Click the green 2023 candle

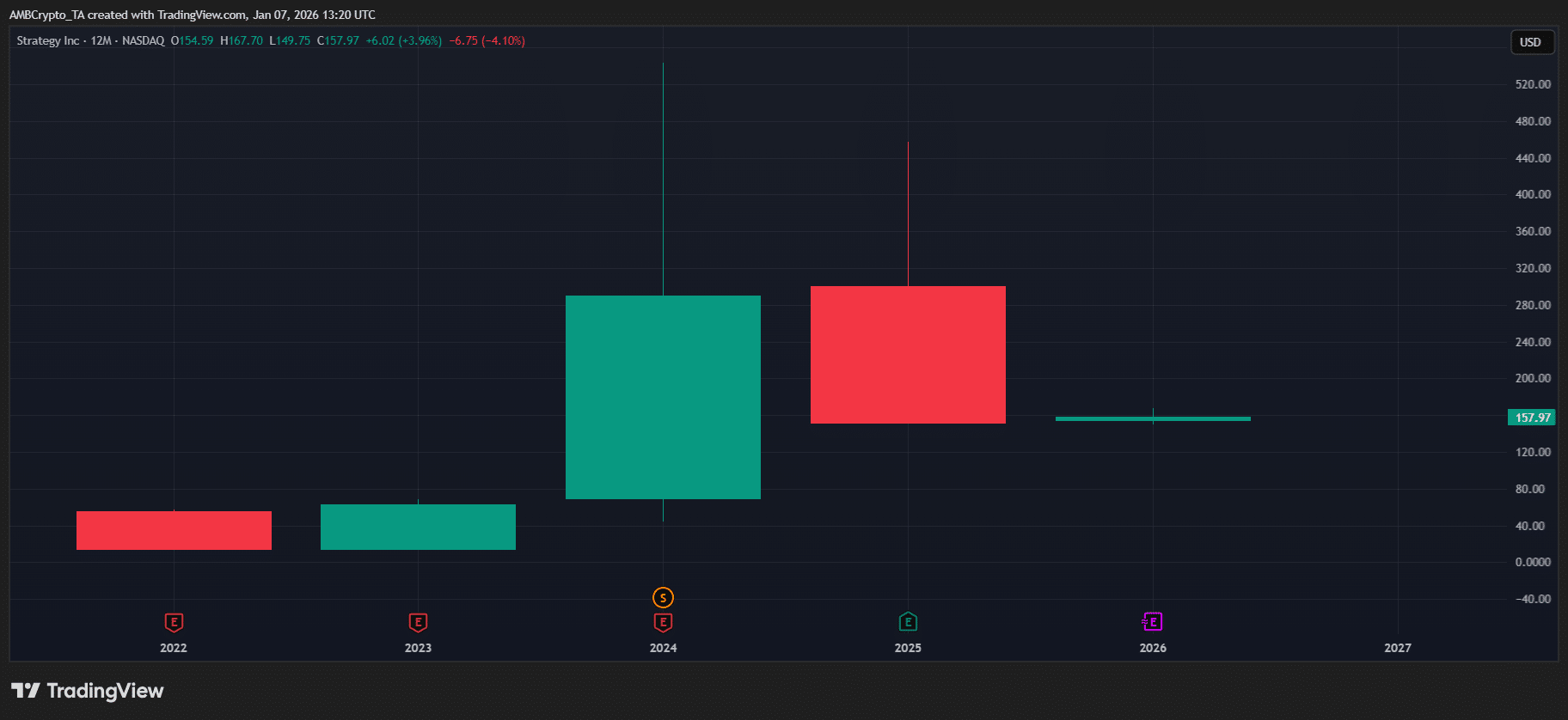pyautogui.click(x=418, y=527)
